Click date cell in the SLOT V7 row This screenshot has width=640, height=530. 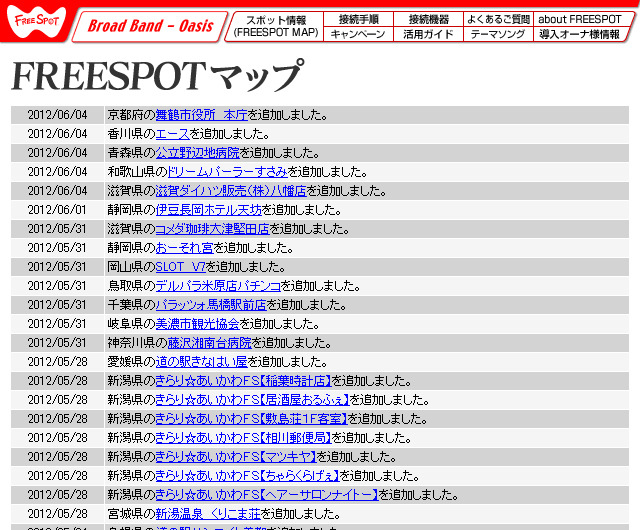pyautogui.click(x=58, y=267)
